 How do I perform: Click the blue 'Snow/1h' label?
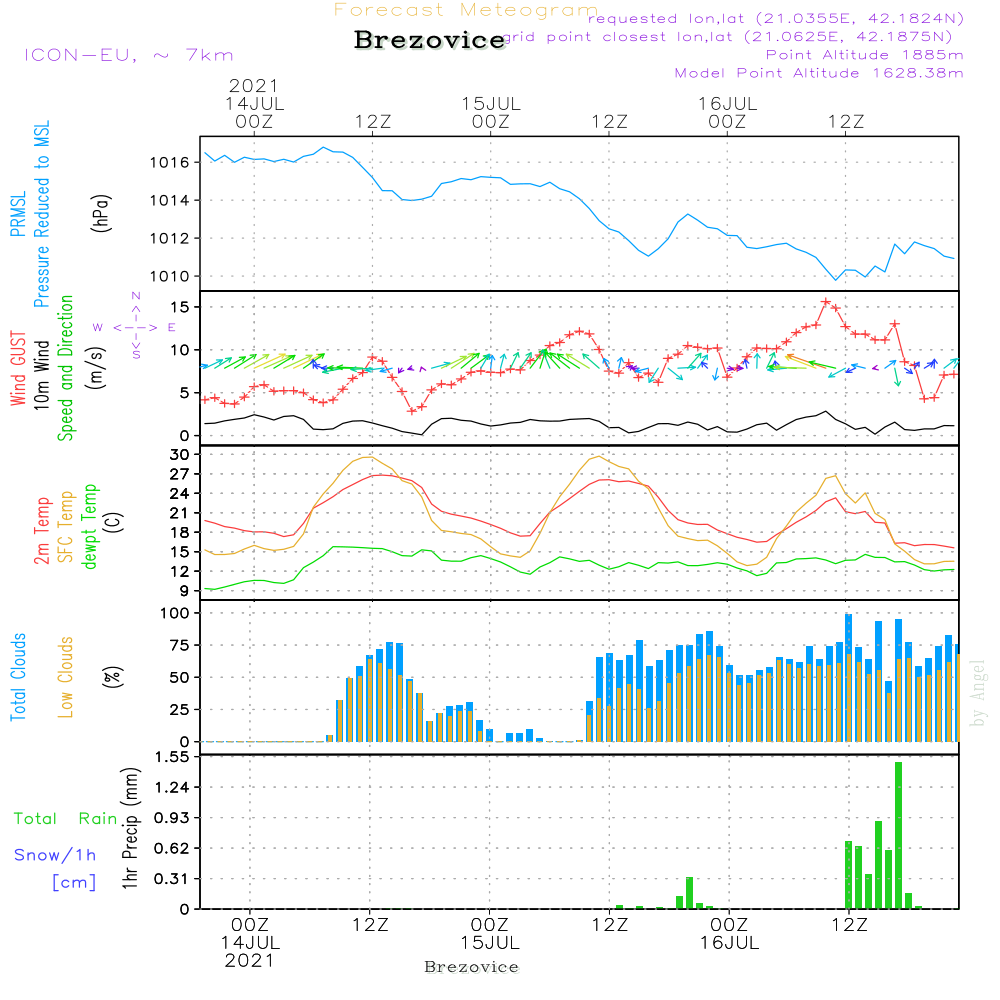(x=55, y=855)
